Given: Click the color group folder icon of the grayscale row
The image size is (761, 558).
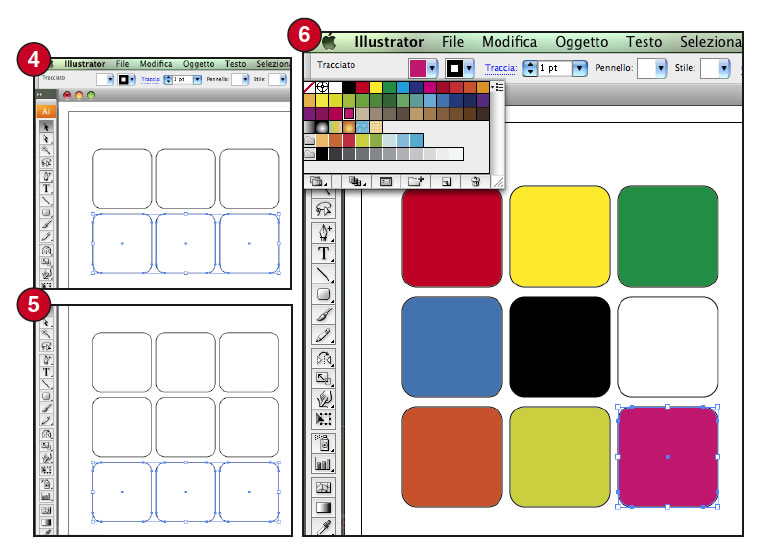Looking at the screenshot, I should tap(310, 154).
